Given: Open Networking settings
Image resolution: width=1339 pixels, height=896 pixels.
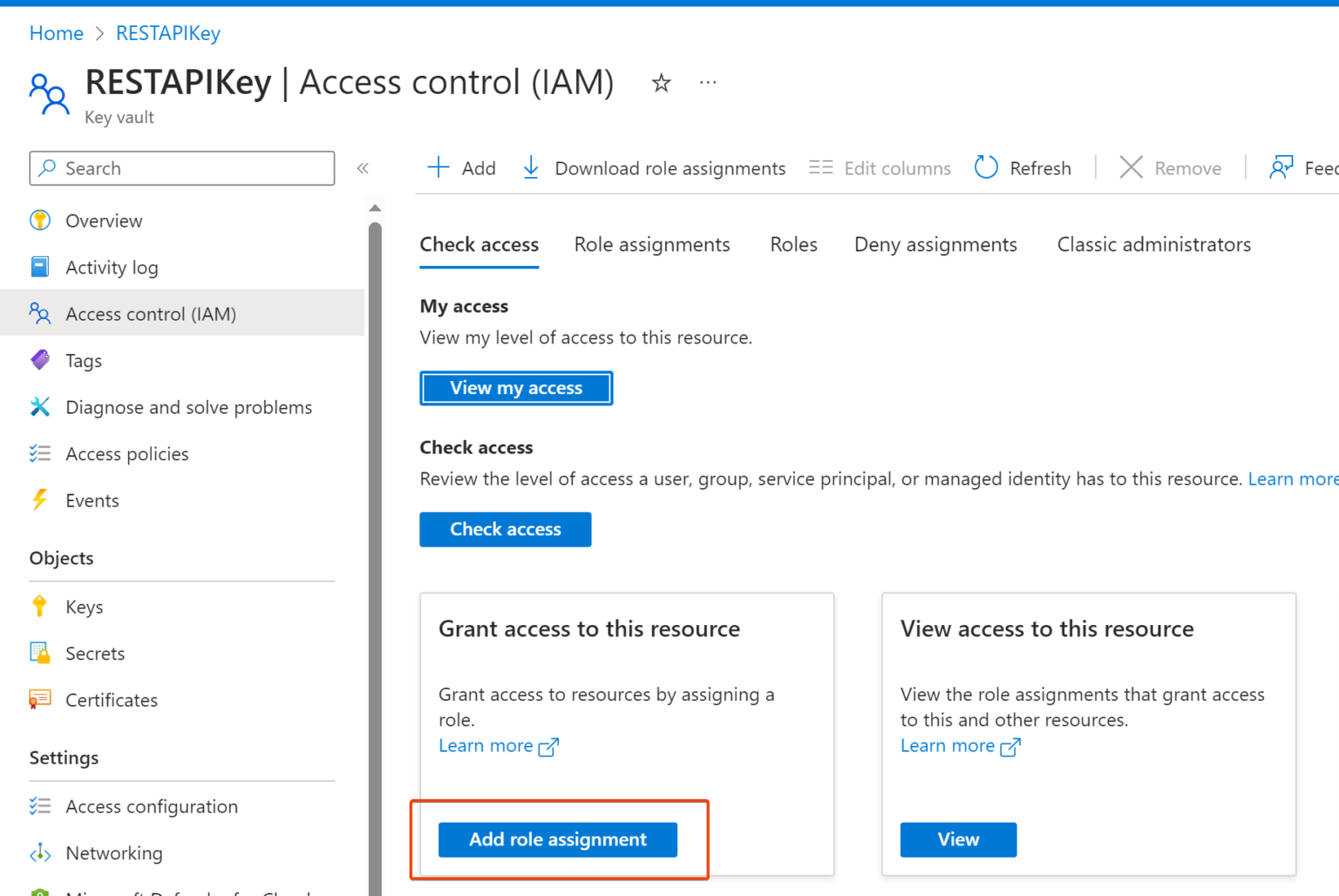Looking at the screenshot, I should 113,852.
